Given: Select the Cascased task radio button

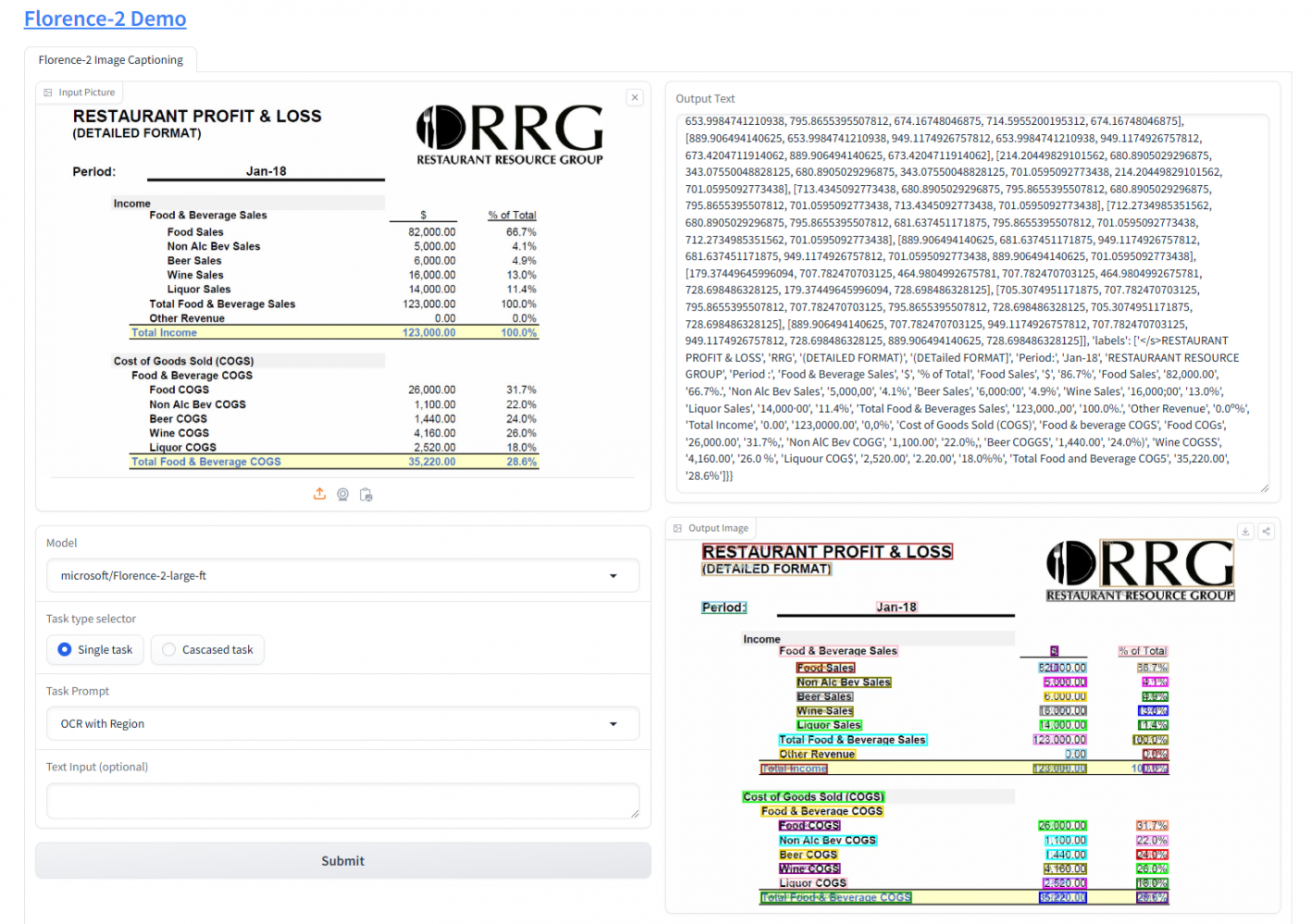Looking at the screenshot, I should [168, 649].
